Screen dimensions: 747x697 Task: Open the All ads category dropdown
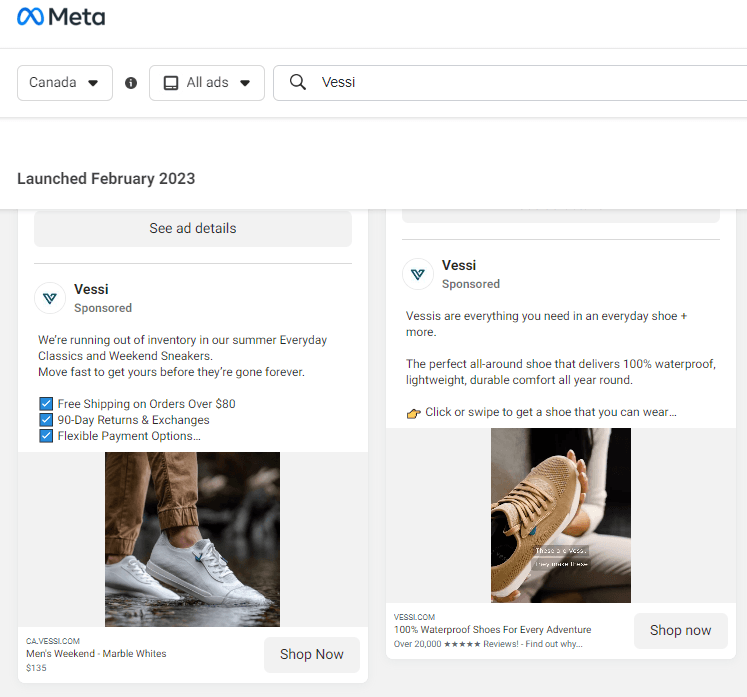coord(207,83)
